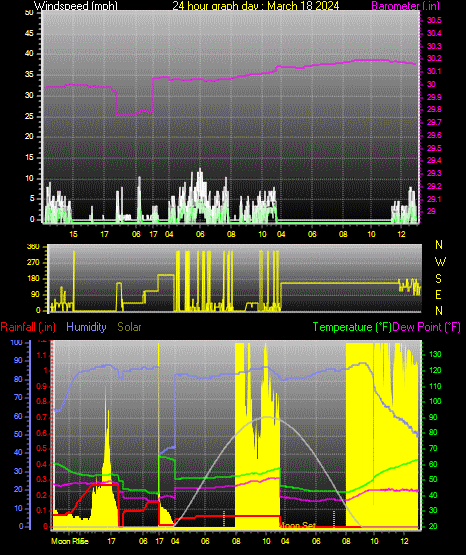This screenshot has height=555, width=466.
Task: Click the Humidity legend label
Action: (86, 327)
